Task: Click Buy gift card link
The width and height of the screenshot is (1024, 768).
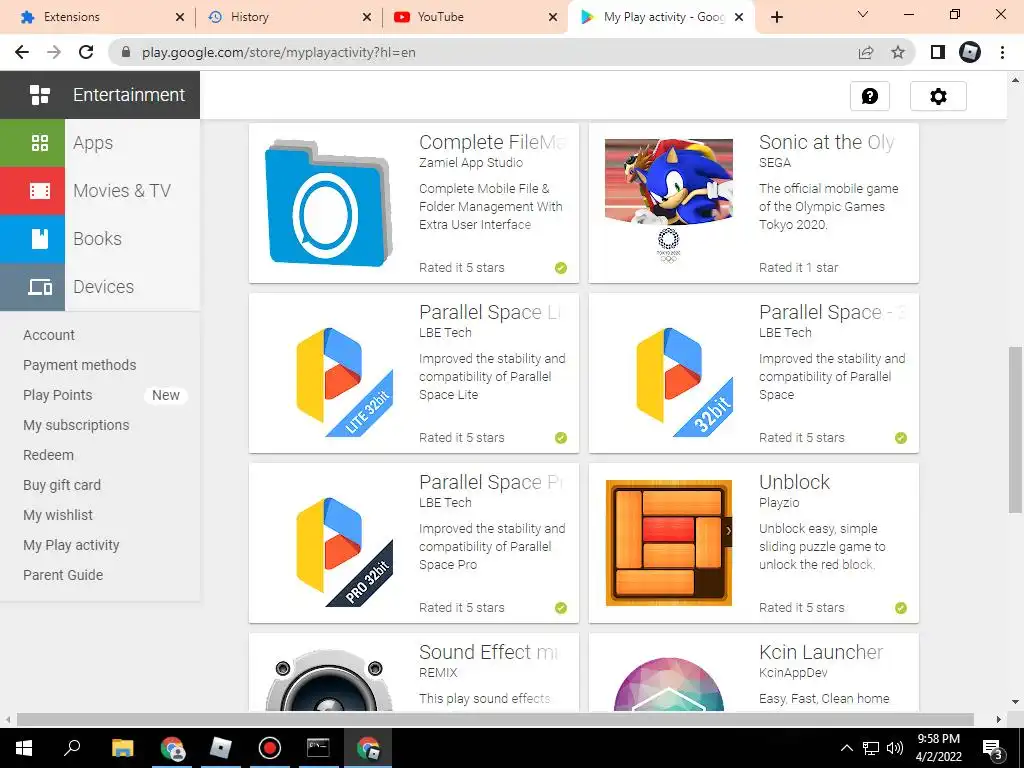Action: coord(62,485)
